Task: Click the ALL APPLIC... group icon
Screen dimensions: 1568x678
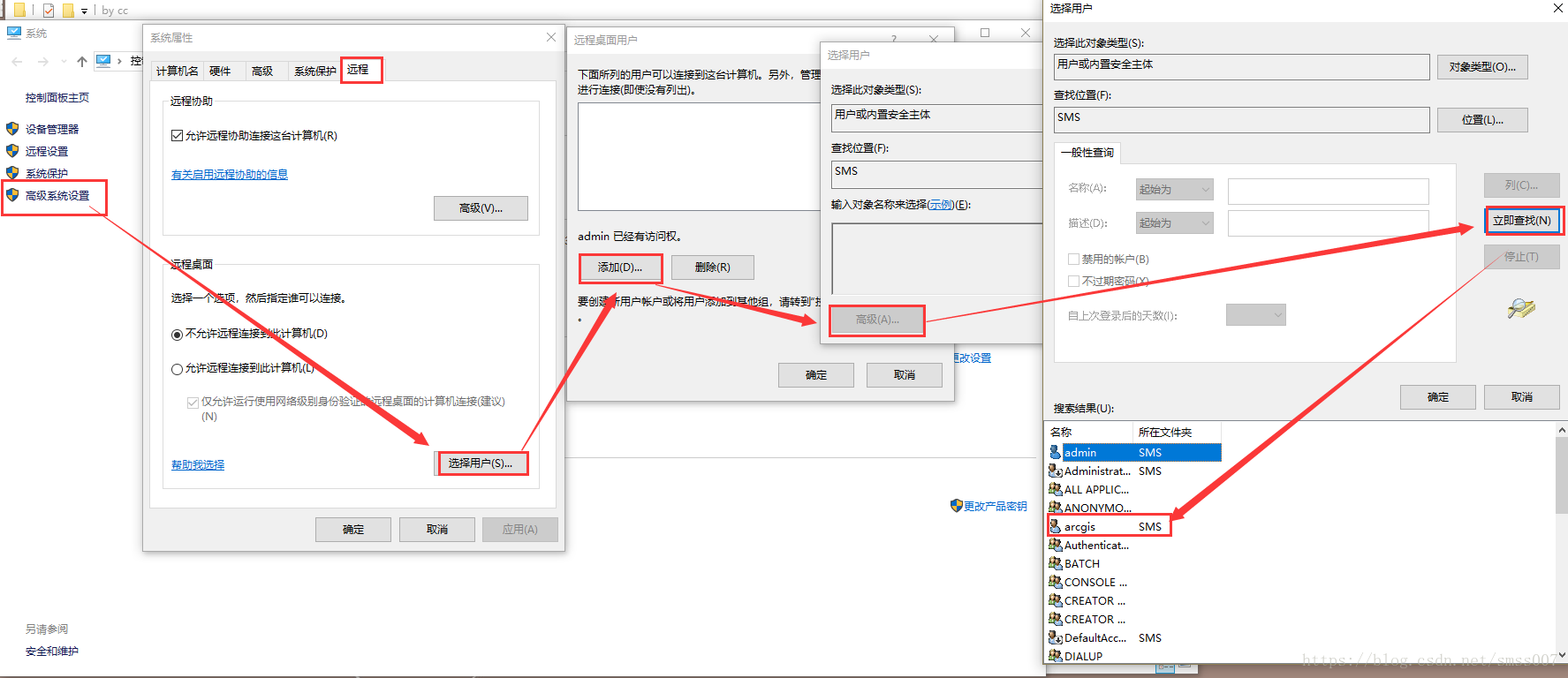Action: tap(1055, 489)
